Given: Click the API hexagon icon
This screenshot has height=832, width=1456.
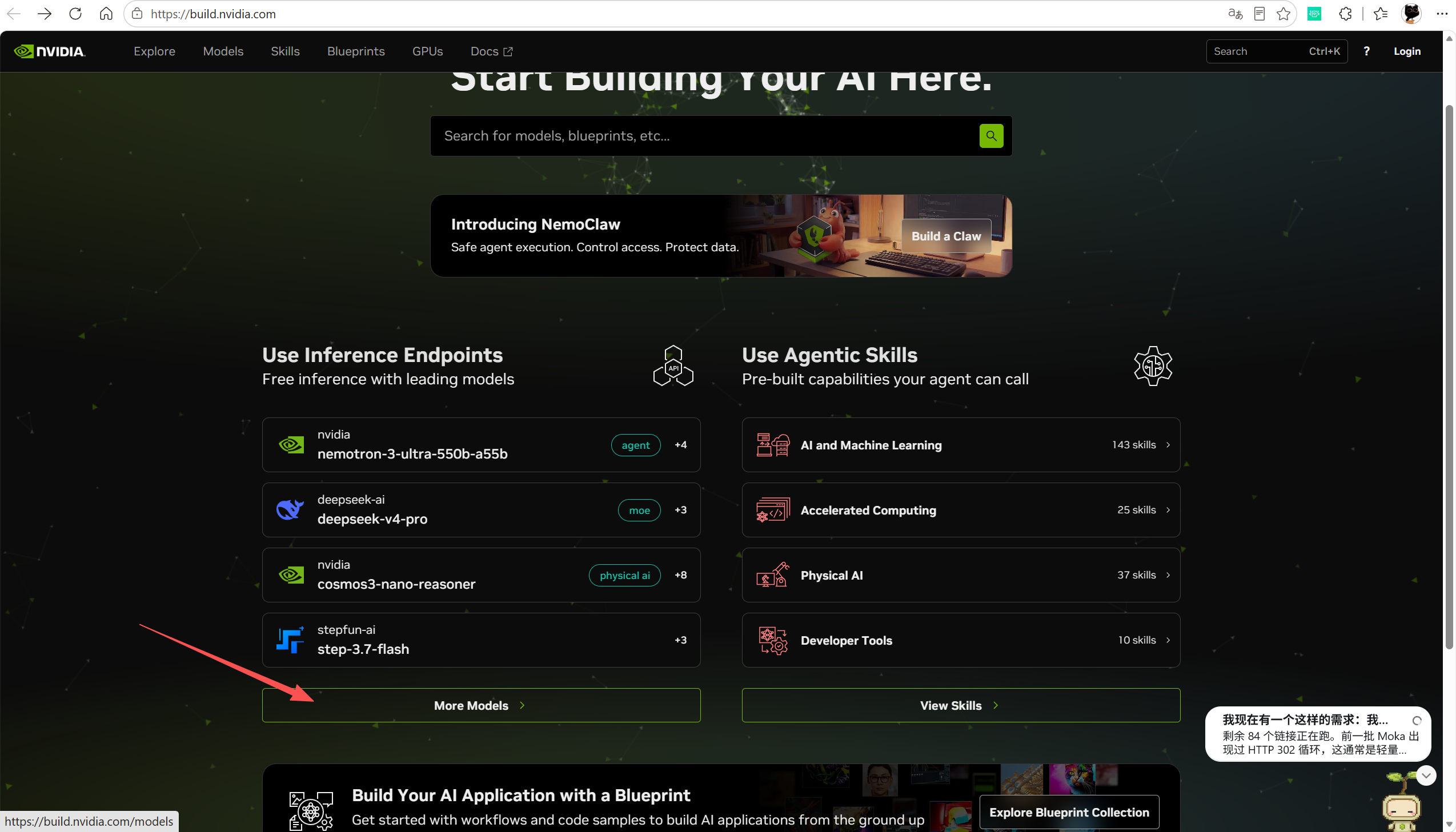Looking at the screenshot, I should [x=673, y=365].
